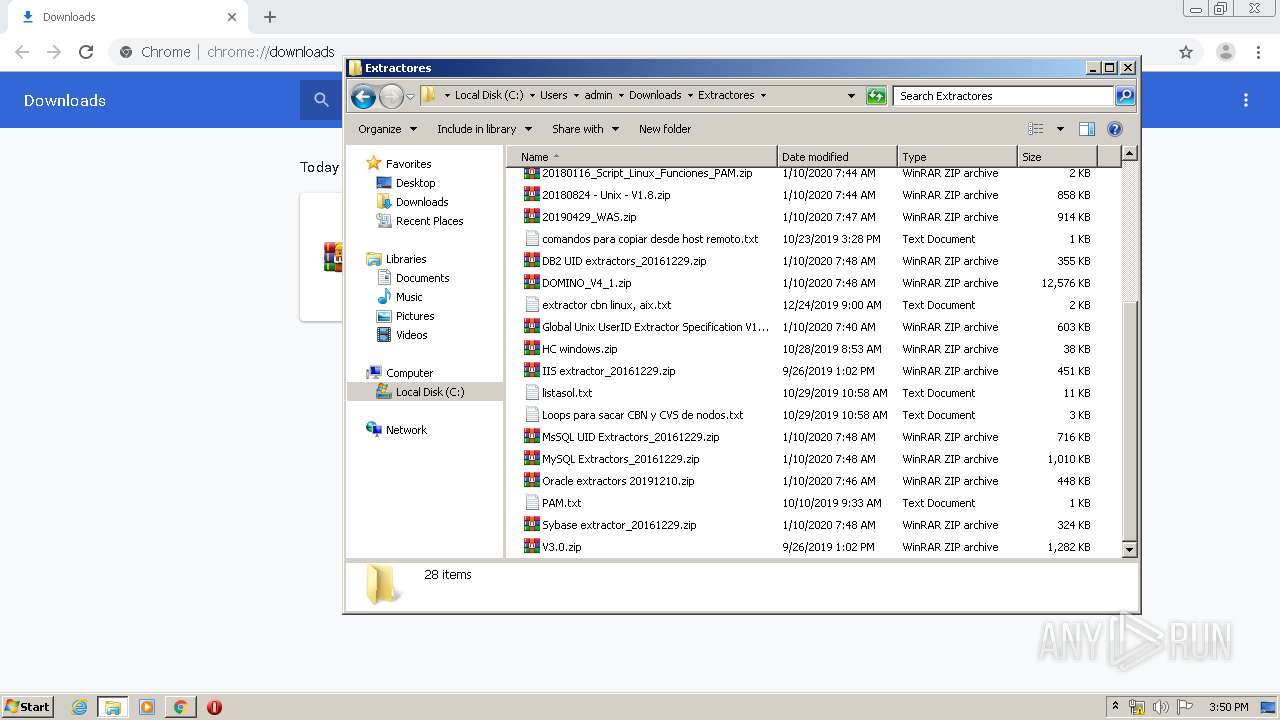This screenshot has width=1280, height=720.
Task: Select Network in navigation pane
Action: (396, 430)
